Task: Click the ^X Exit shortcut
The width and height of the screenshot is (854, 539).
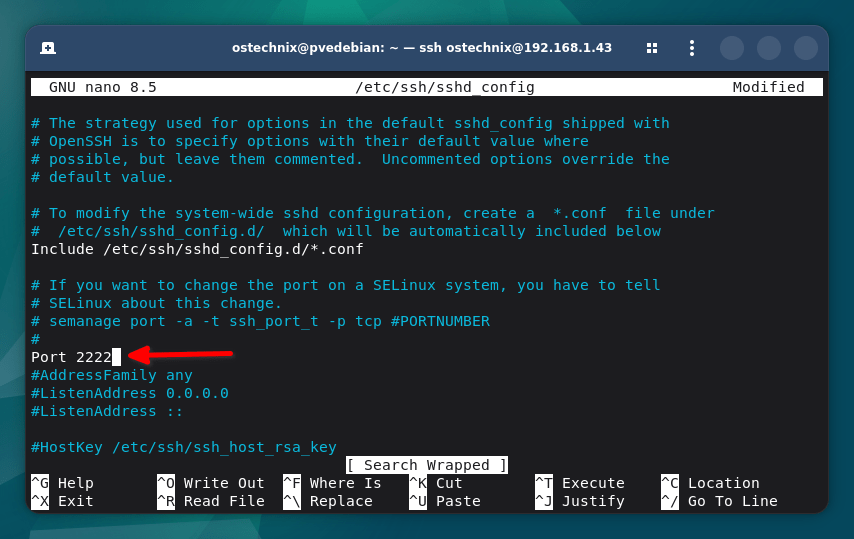Action: point(63,501)
